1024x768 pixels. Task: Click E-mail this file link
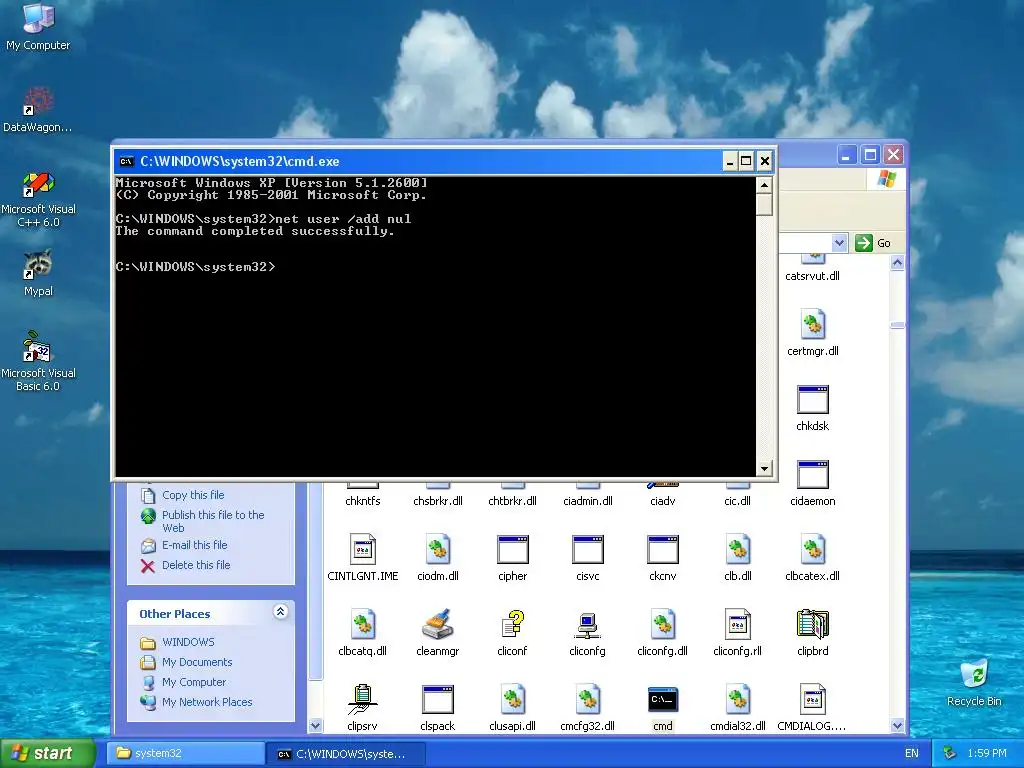click(x=195, y=545)
